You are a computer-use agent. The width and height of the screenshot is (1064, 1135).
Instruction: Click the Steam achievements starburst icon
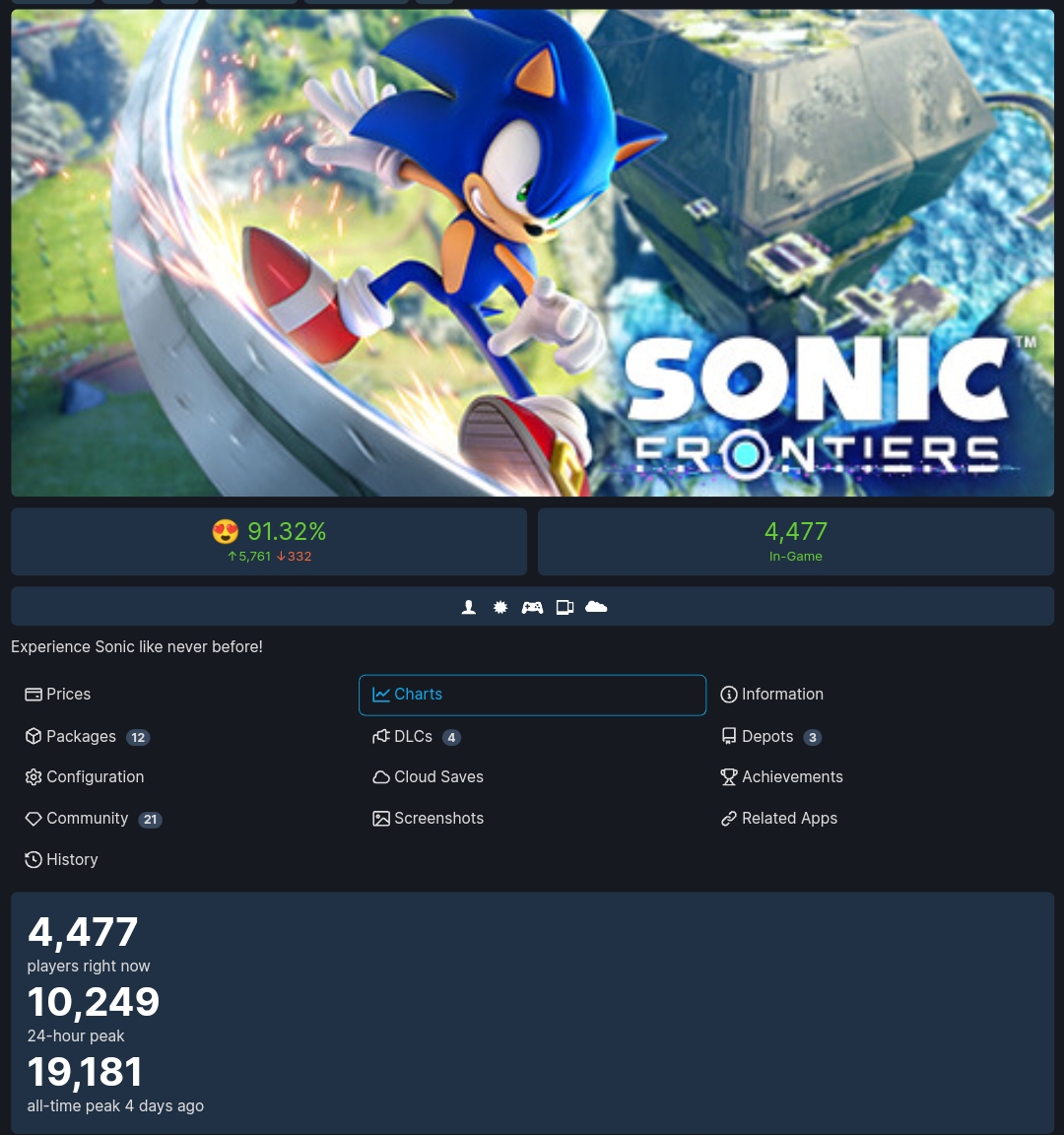coord(500,607)
